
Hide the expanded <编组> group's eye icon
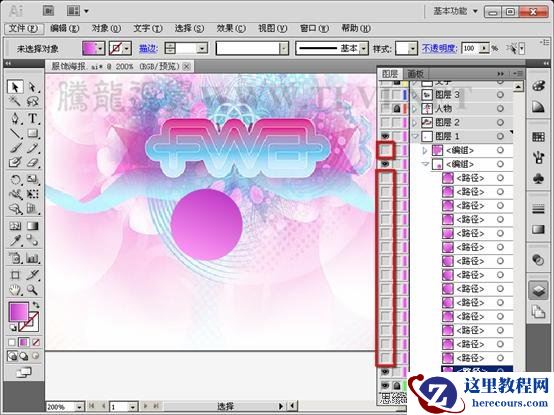[385, 164]
